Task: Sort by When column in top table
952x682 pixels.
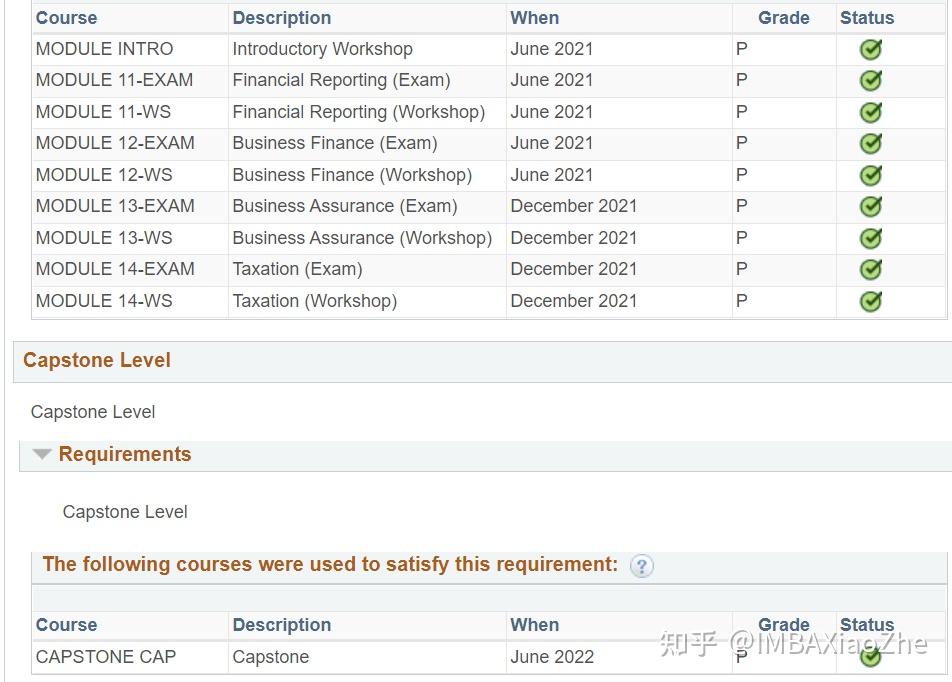Action: tap(534, 18)
